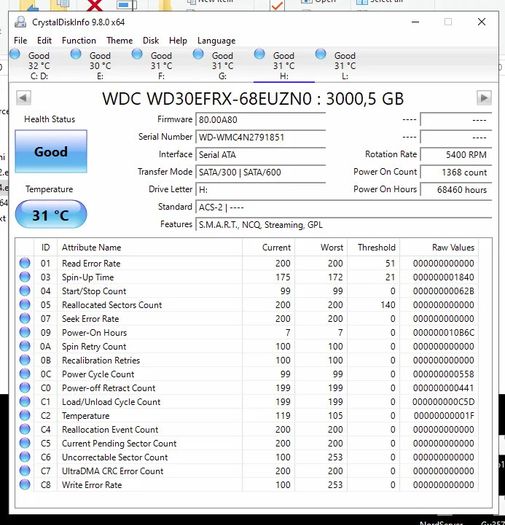Select the Load/Unload Cycle Count attribute name

point(111,402)
